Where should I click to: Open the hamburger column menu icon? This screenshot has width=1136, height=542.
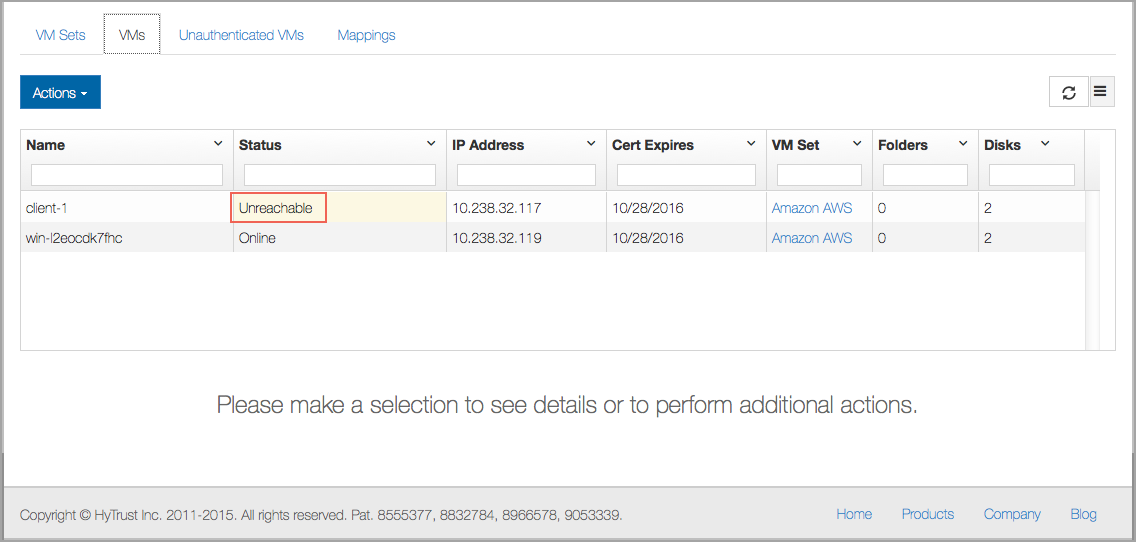(x=1101, y=92)
